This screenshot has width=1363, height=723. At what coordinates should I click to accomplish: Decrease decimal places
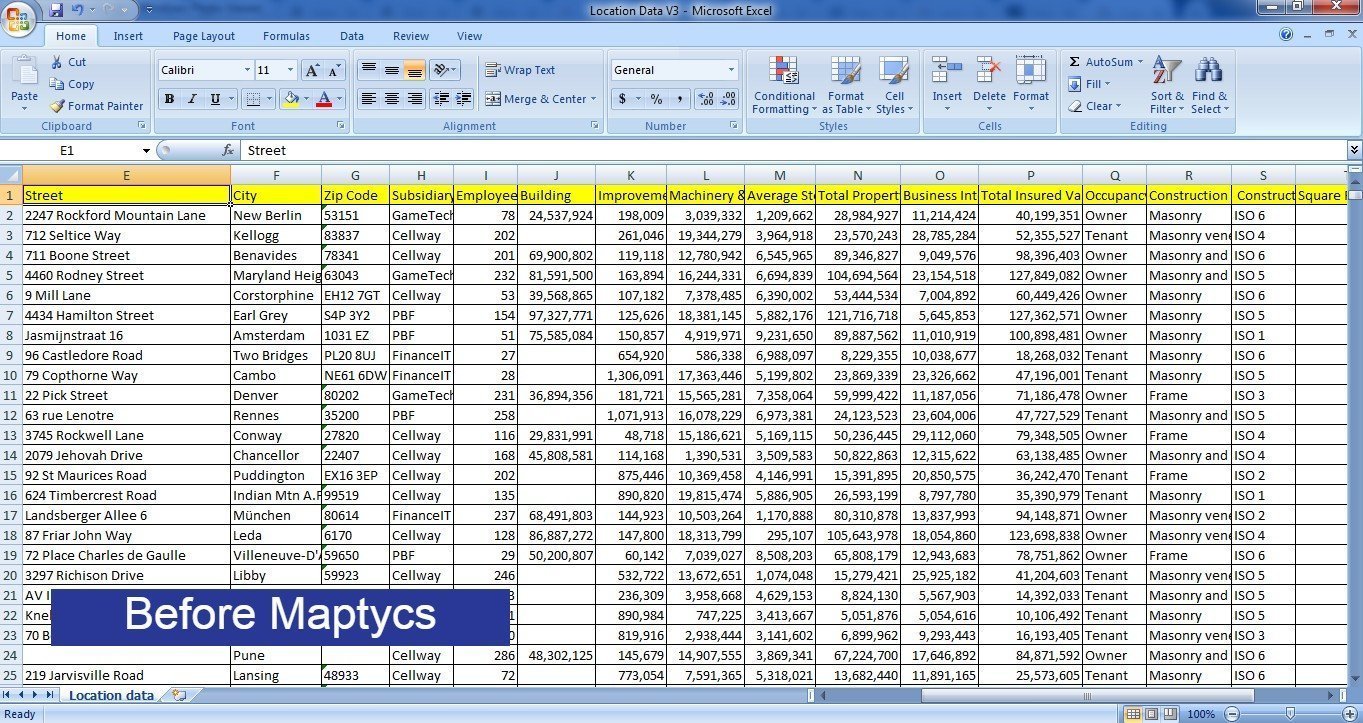[x=728, y=99]
